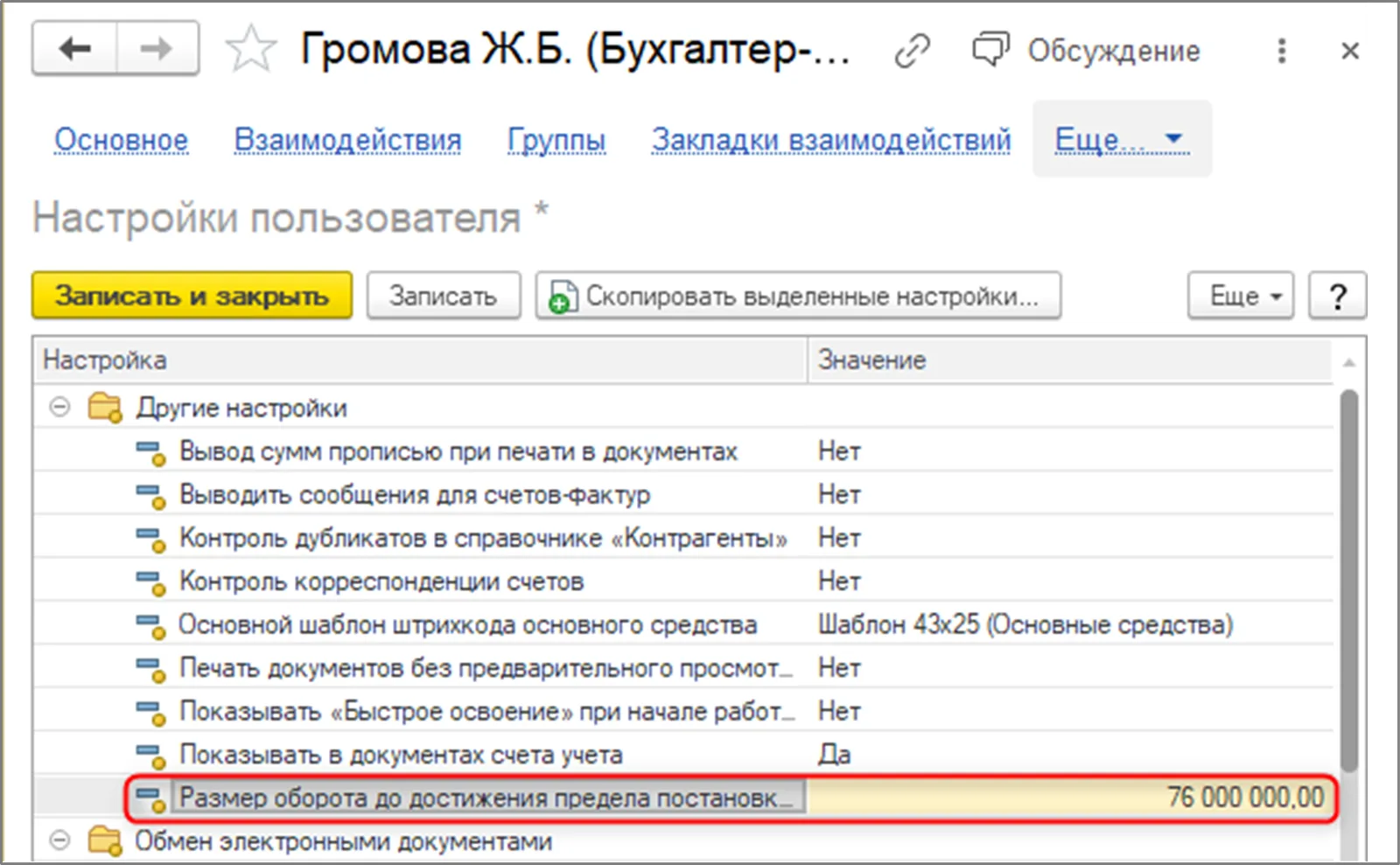Click the vertical scrollbar of the settings list

[x=1349, y=580]
